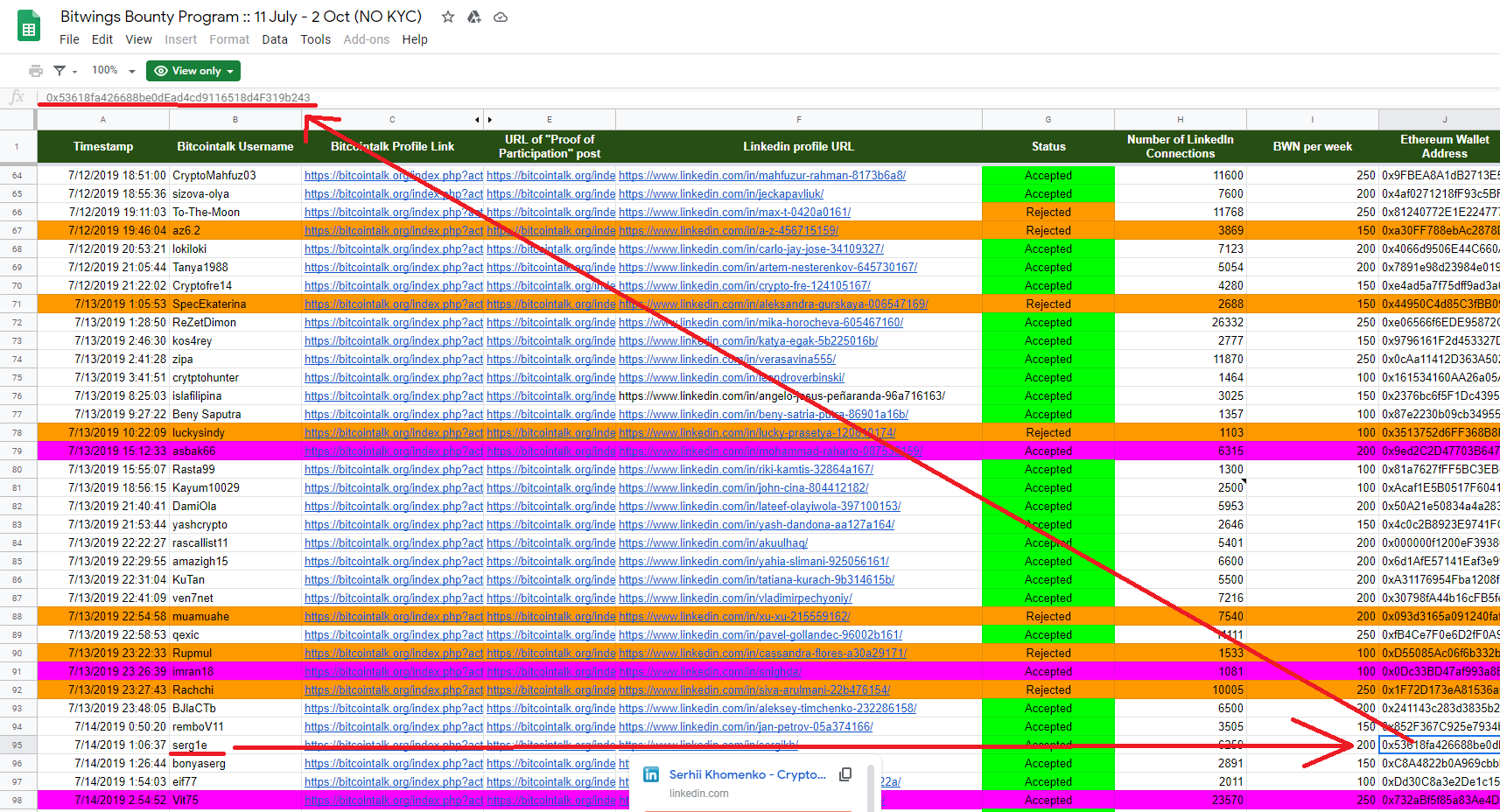Open Serhii Khomenko LinkedIn preview link
Screen dimensions: 1500x812
(x=747, y=774)
